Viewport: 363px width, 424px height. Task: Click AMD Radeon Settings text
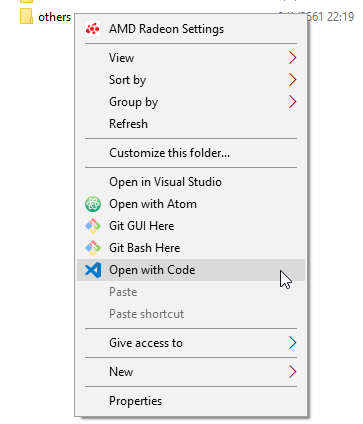[x=166, y=29]
